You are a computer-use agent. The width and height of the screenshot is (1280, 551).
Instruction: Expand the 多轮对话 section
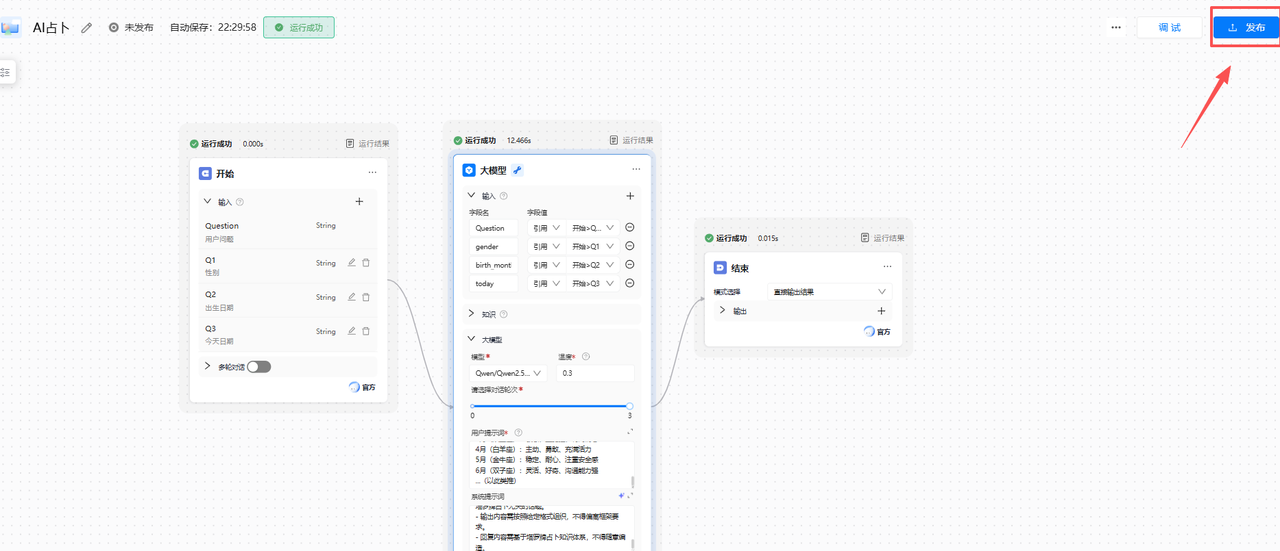tap(208, 366)
